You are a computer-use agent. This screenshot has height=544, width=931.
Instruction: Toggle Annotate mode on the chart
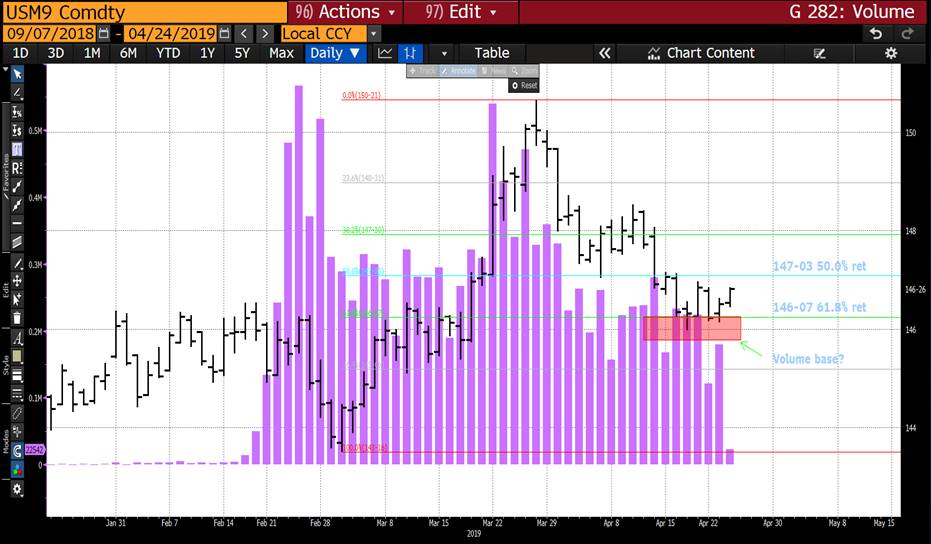tap(458, 71)
